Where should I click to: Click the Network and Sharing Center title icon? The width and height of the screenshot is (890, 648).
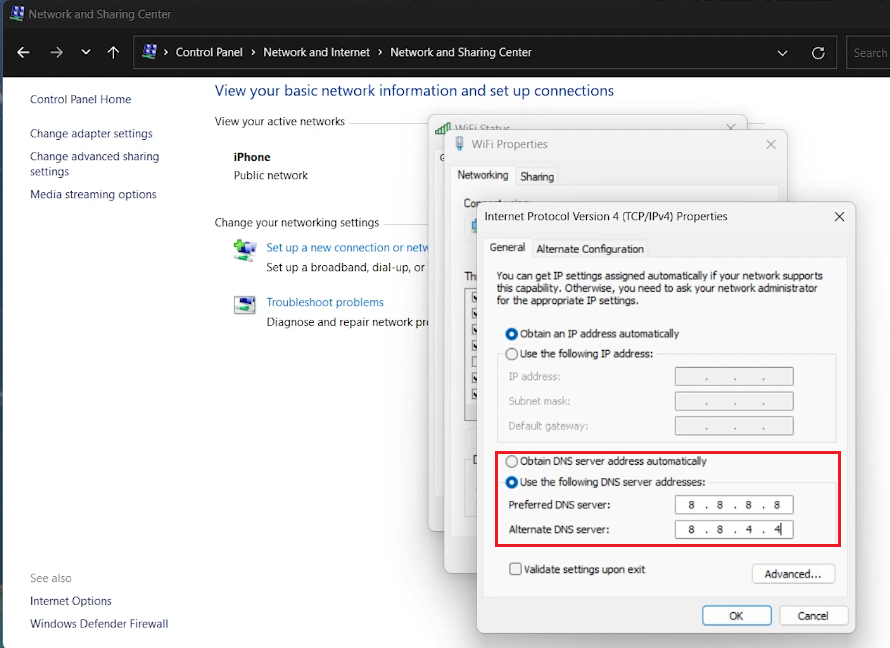click(16, 14)
